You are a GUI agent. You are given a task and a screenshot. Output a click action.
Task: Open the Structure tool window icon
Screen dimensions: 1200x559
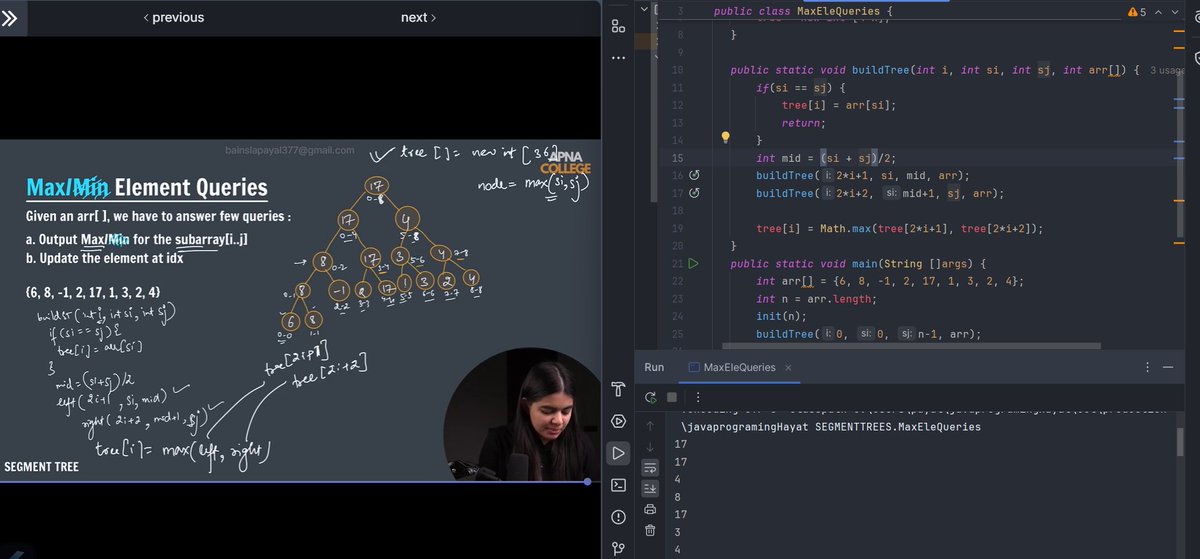[x=618, y=28]
